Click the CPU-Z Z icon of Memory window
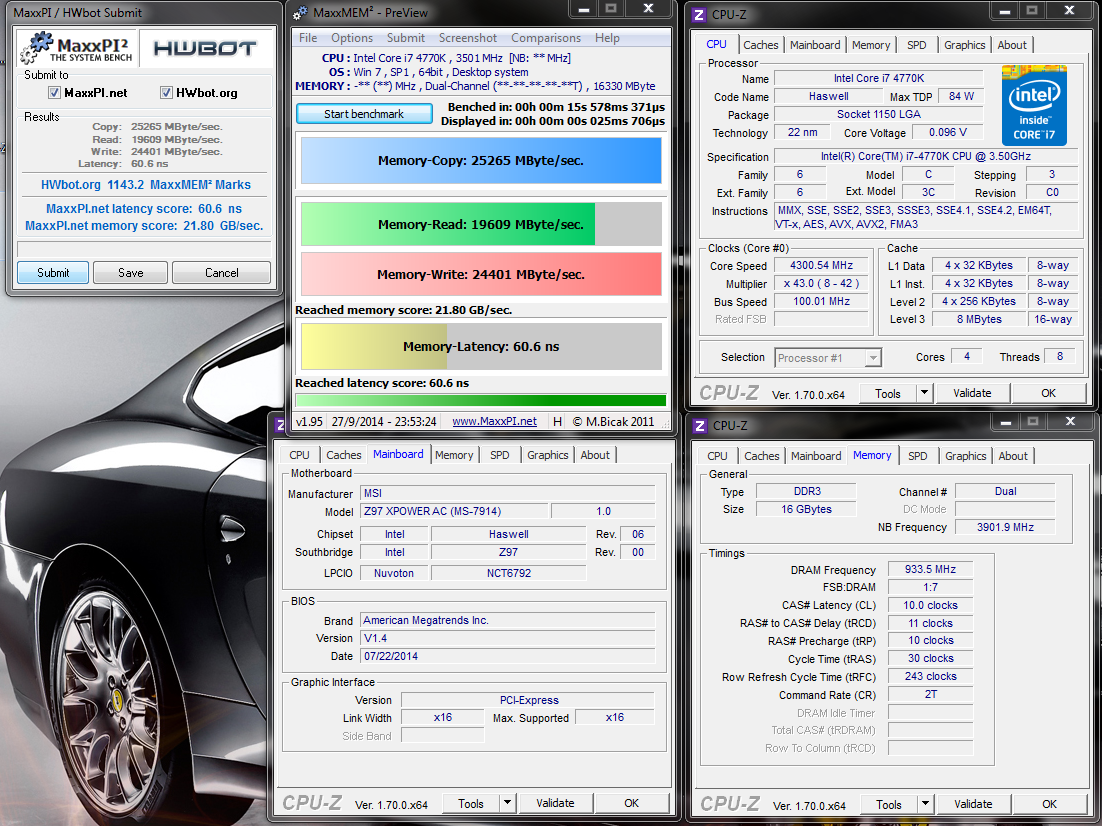The height and width of the screenshot is (826, 1102). coord(700,426)
